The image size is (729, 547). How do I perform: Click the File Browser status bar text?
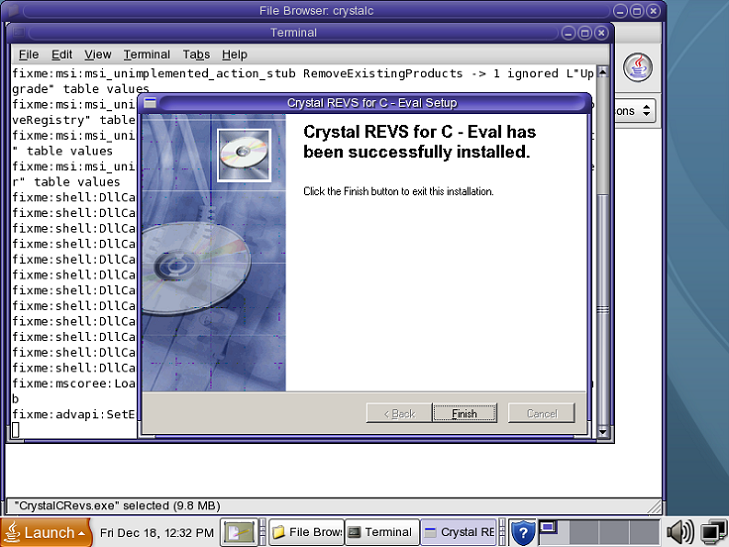point(117,506)
